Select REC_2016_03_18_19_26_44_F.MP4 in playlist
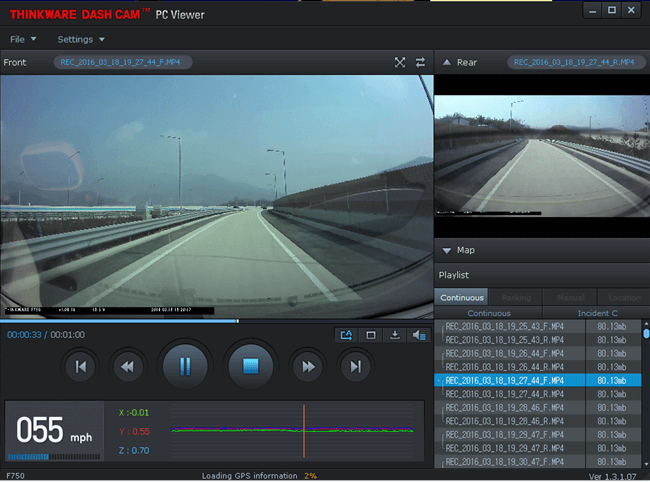The height and width of the screenshot is (482, 650). (537, 354)
